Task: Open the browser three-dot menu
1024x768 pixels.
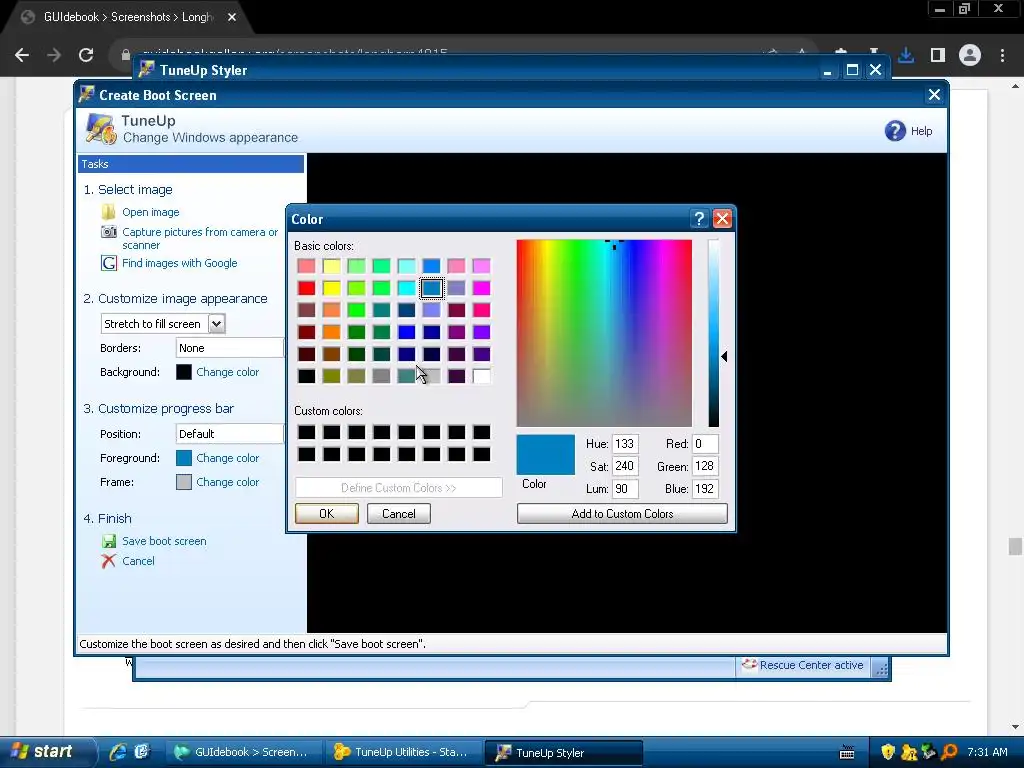Action: [x=1002, y=55]
